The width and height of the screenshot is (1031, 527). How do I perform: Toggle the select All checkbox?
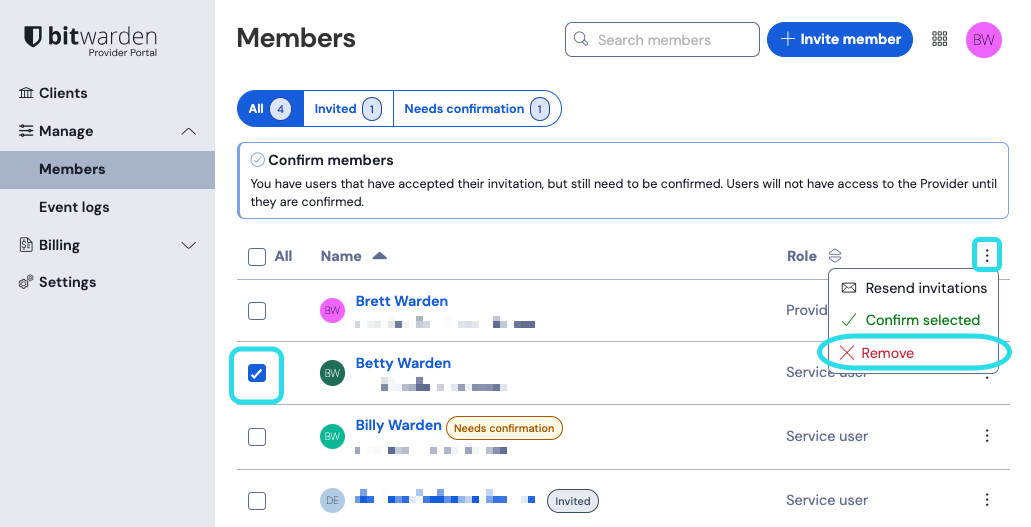(x=257, y=257)
